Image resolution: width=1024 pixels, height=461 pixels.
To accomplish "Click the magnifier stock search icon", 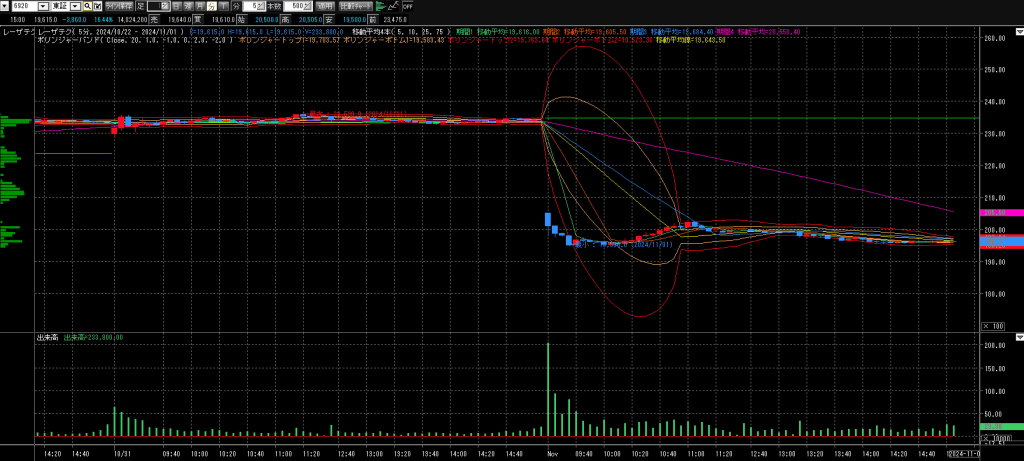I will (x=87, y=5).
